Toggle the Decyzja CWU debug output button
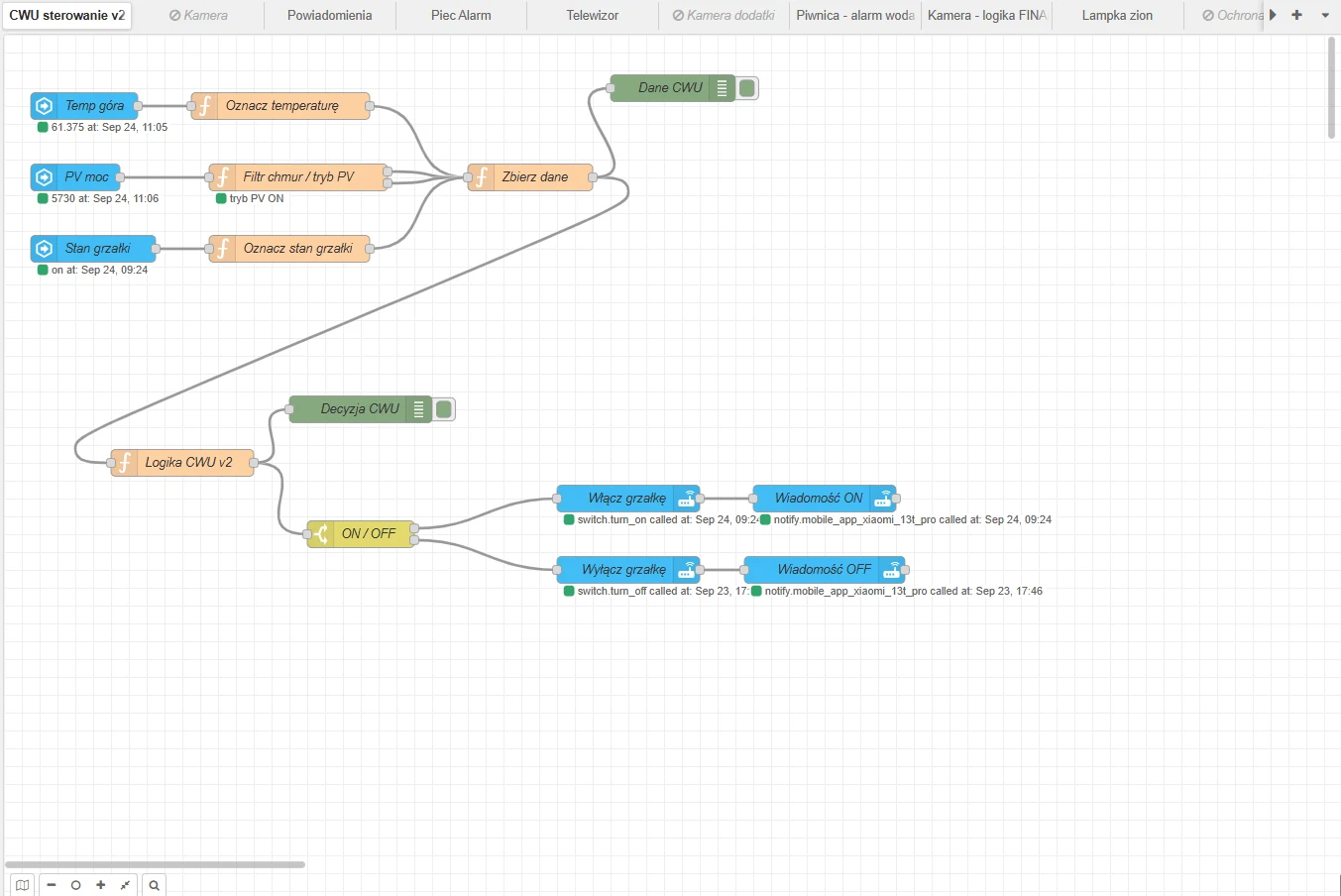The width and height of the screenshot is (1341, 896). (x=444, y=409)
